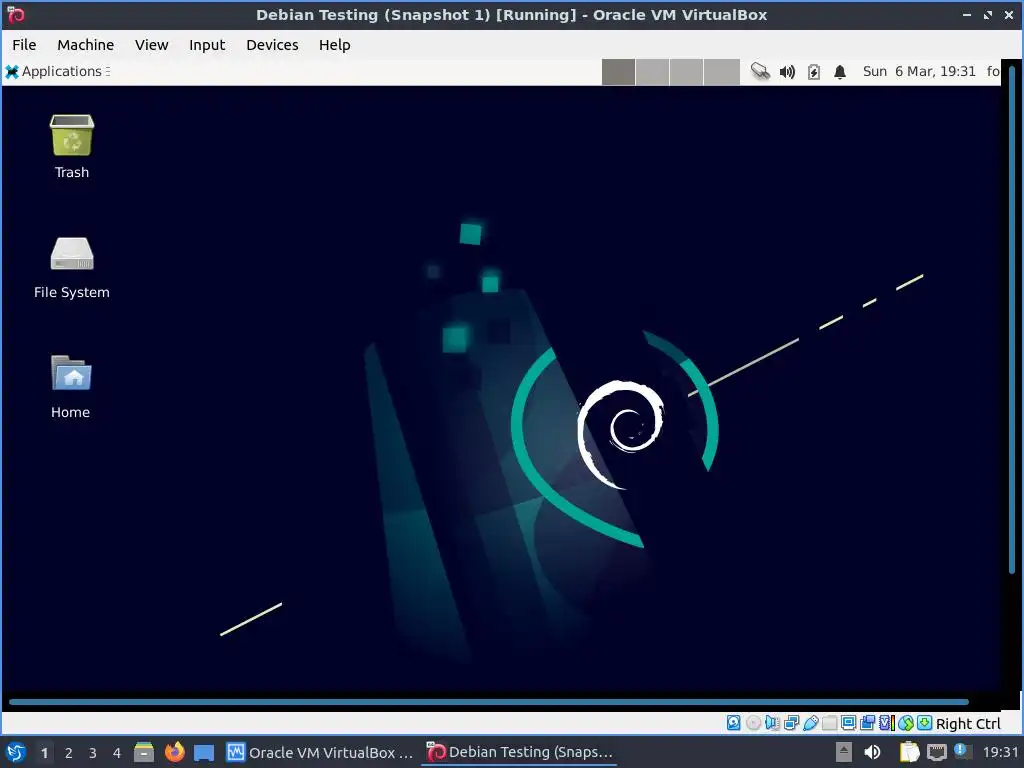Click the VirtualBox shared folders indicator
This screenshot has width=1024, height=768.
tap(829, 723)
